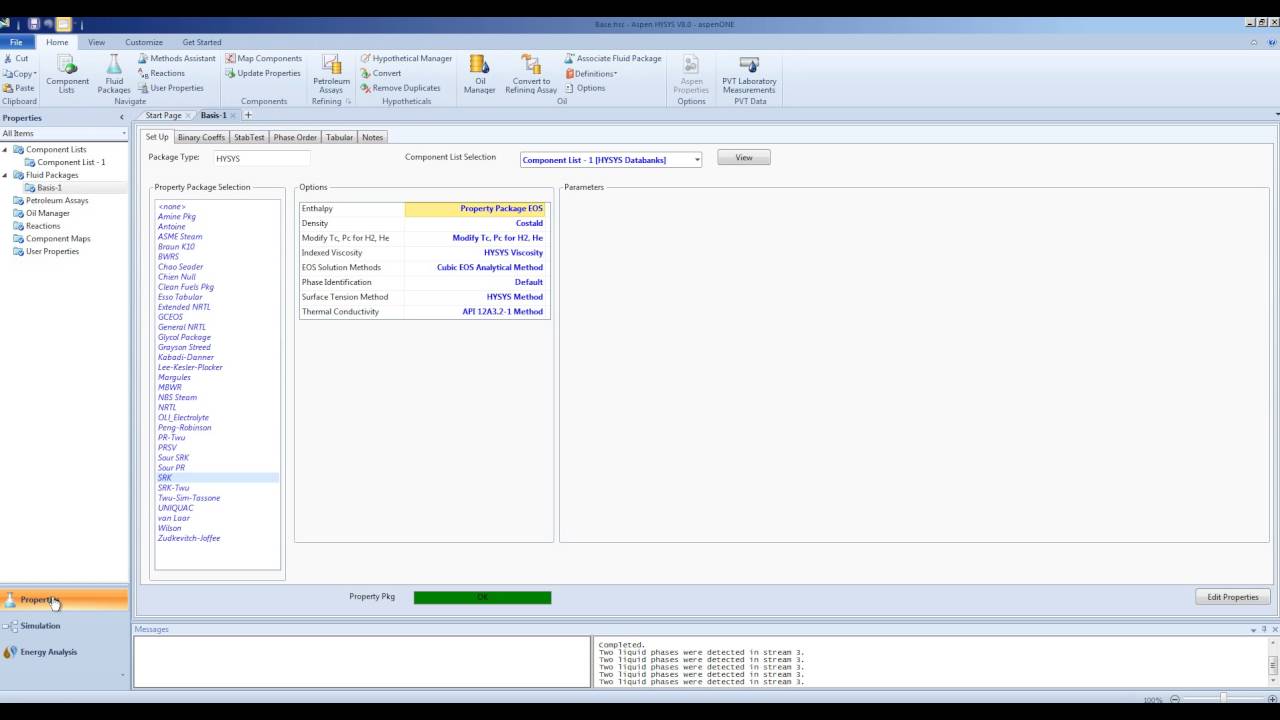Collapse the Properties navigation pane
The image size is (1280, 720).
coord(122,118)
